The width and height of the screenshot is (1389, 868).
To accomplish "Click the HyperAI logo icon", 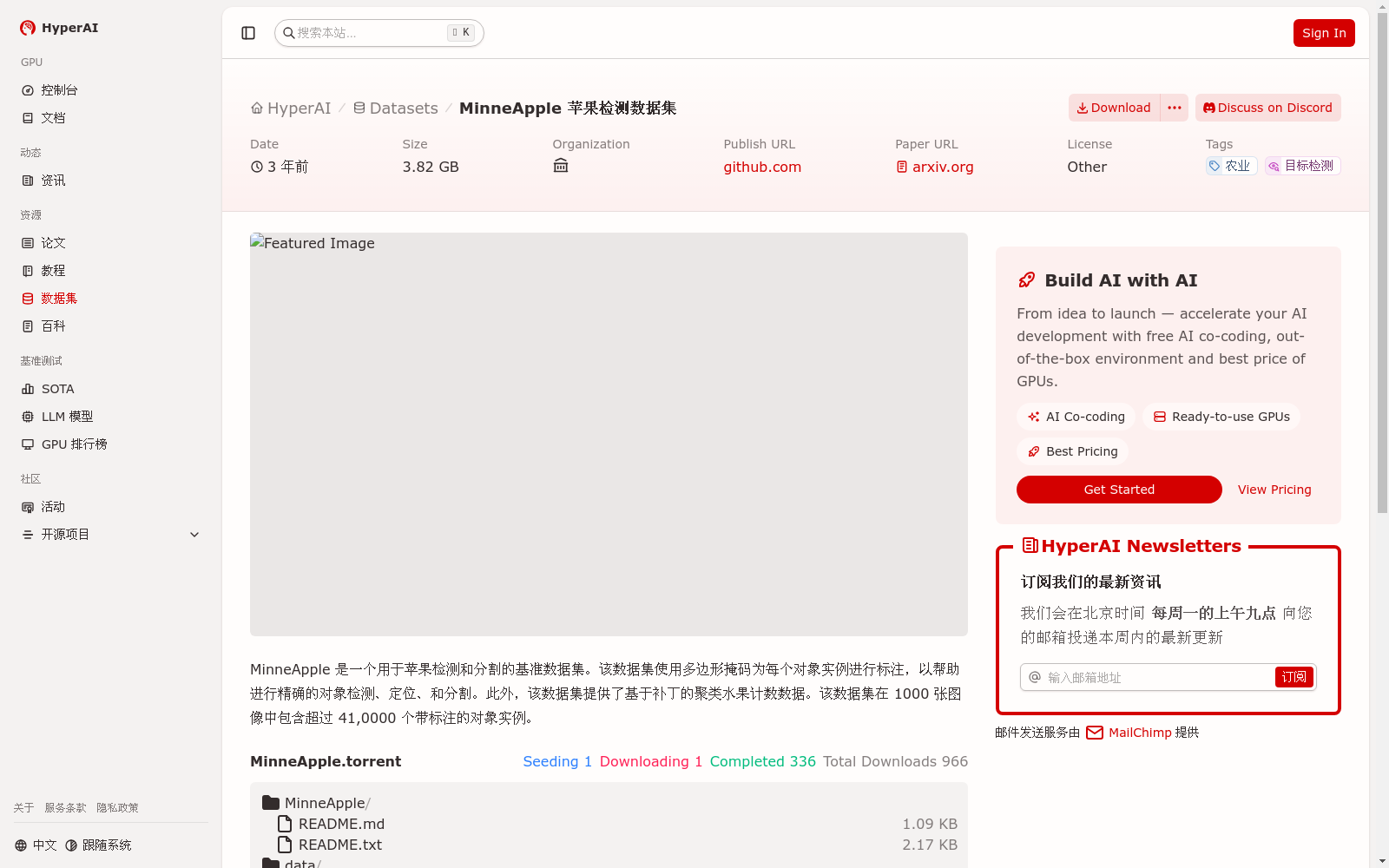I will [x=28, y=28].
